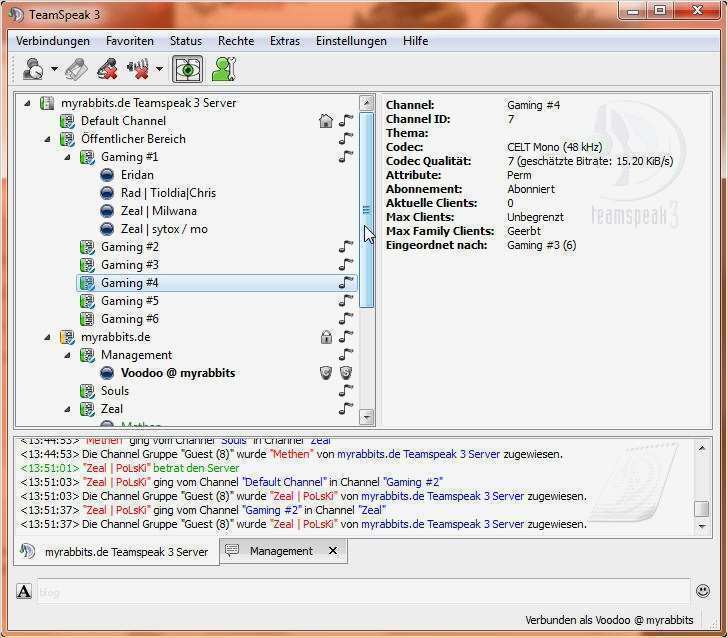Click the text formatting A button
The width and height of the screenshot is (728, 638).
click(x=24, y=592)
